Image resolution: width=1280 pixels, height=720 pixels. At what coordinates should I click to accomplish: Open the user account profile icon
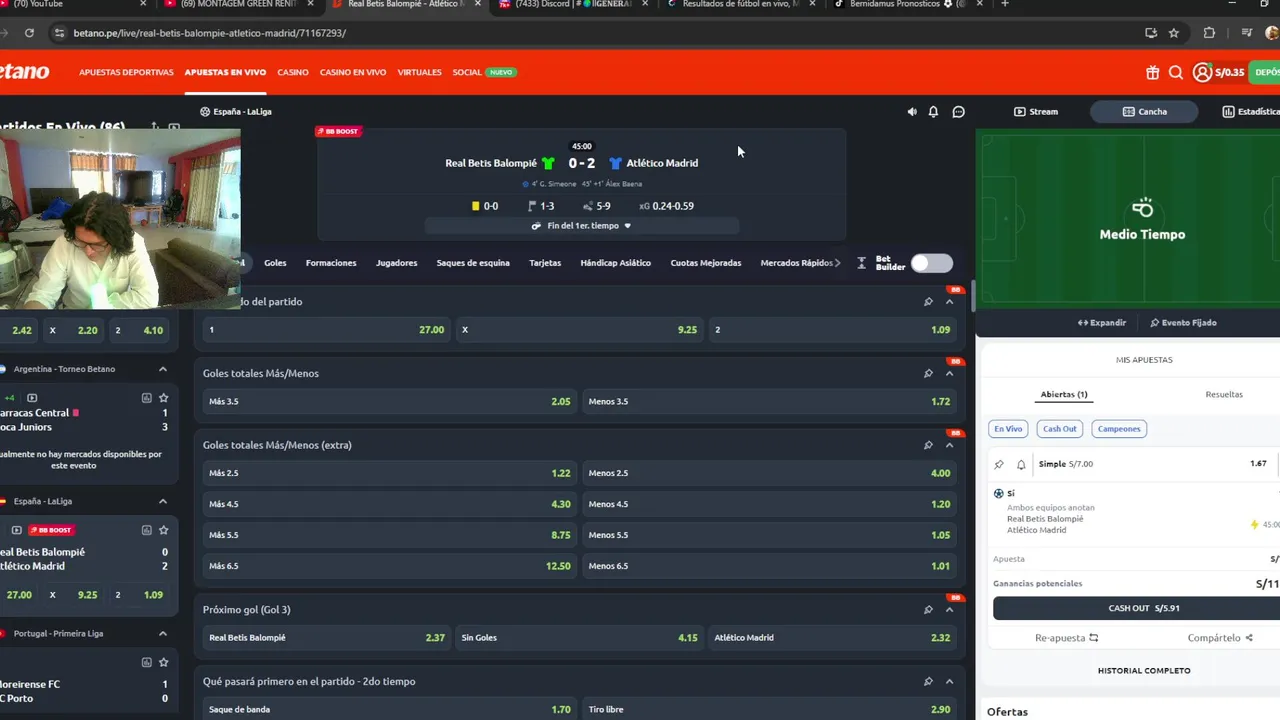click(1202, 72)
